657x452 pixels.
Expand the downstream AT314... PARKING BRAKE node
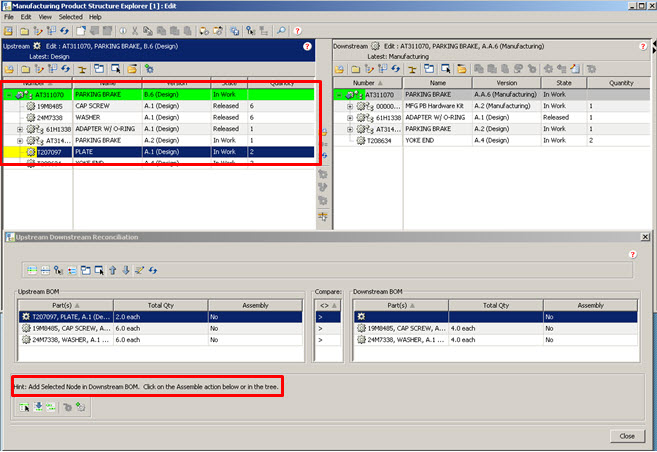tap(350, 129)
